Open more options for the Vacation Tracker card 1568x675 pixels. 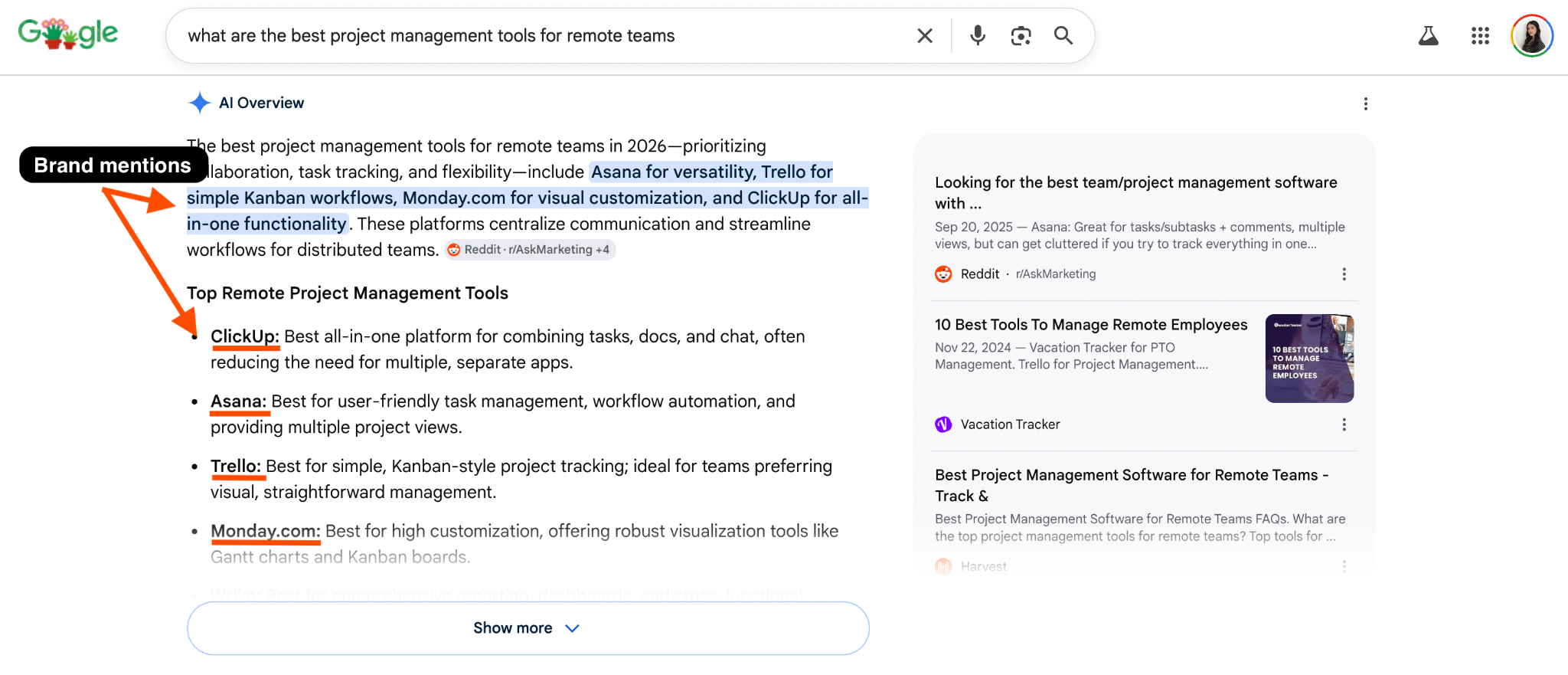[1344, 424]
